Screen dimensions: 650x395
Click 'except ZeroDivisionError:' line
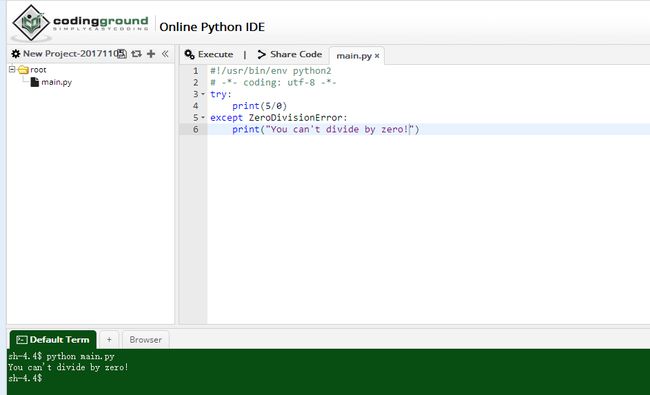click(x=279, y=118)
